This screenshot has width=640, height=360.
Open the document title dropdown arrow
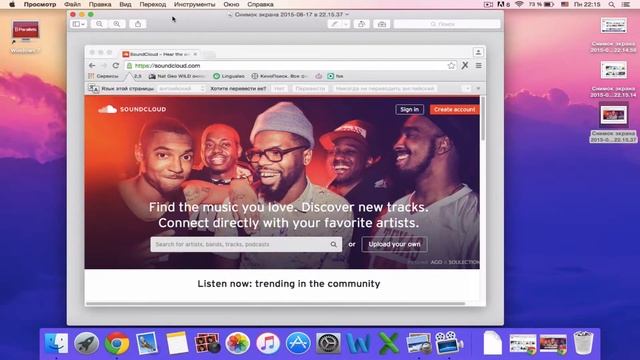click(x=347, y=14)
